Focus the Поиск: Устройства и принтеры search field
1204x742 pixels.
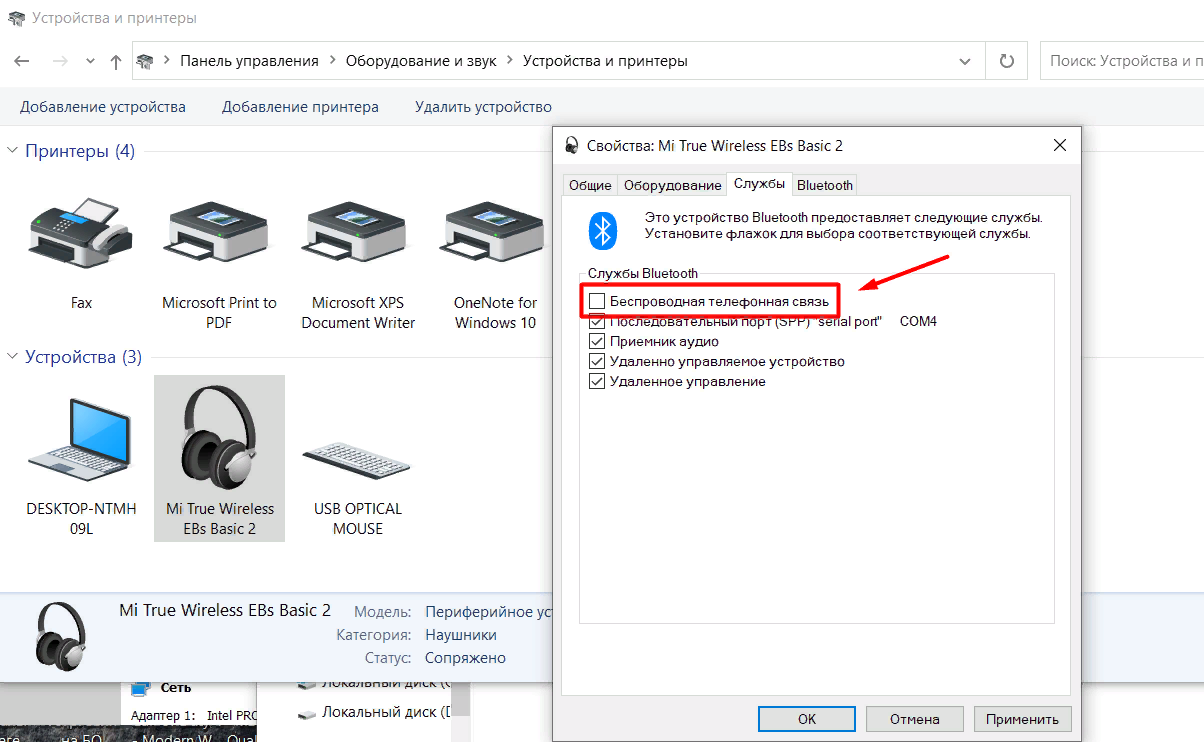(1122, 61)
